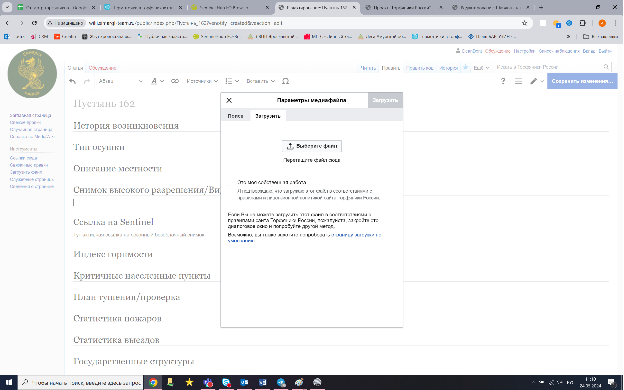624x390 pixels.
Task: Open the Выйти logout link
Action: pos(605,51)
